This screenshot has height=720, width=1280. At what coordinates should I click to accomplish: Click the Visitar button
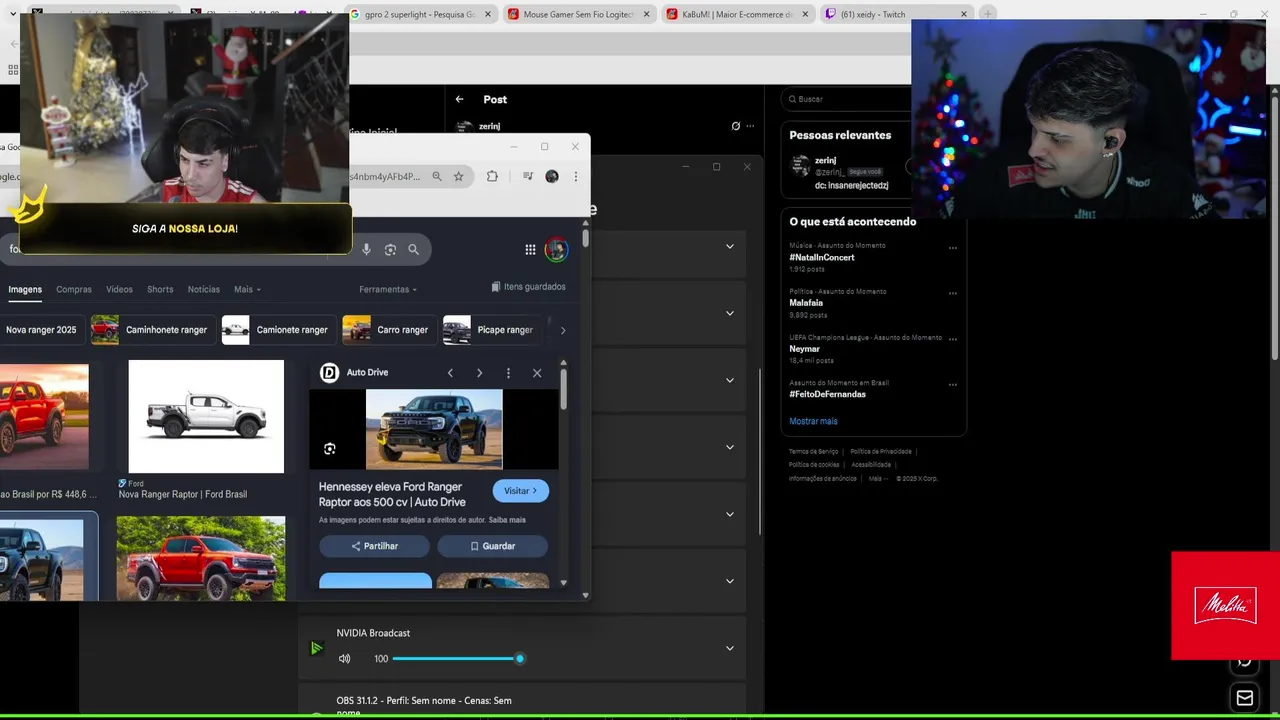520,491
